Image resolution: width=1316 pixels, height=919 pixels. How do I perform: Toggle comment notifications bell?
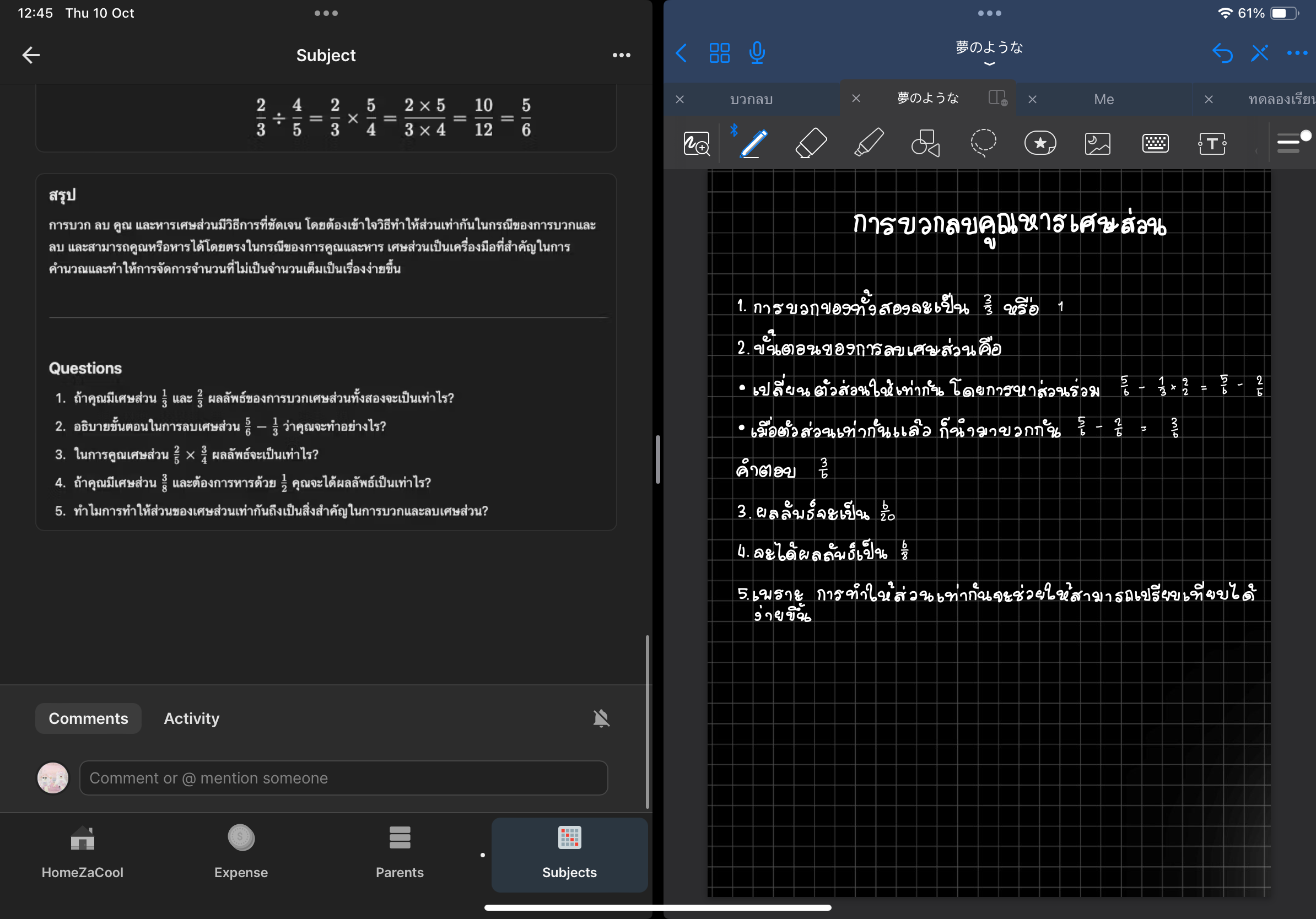601,718
